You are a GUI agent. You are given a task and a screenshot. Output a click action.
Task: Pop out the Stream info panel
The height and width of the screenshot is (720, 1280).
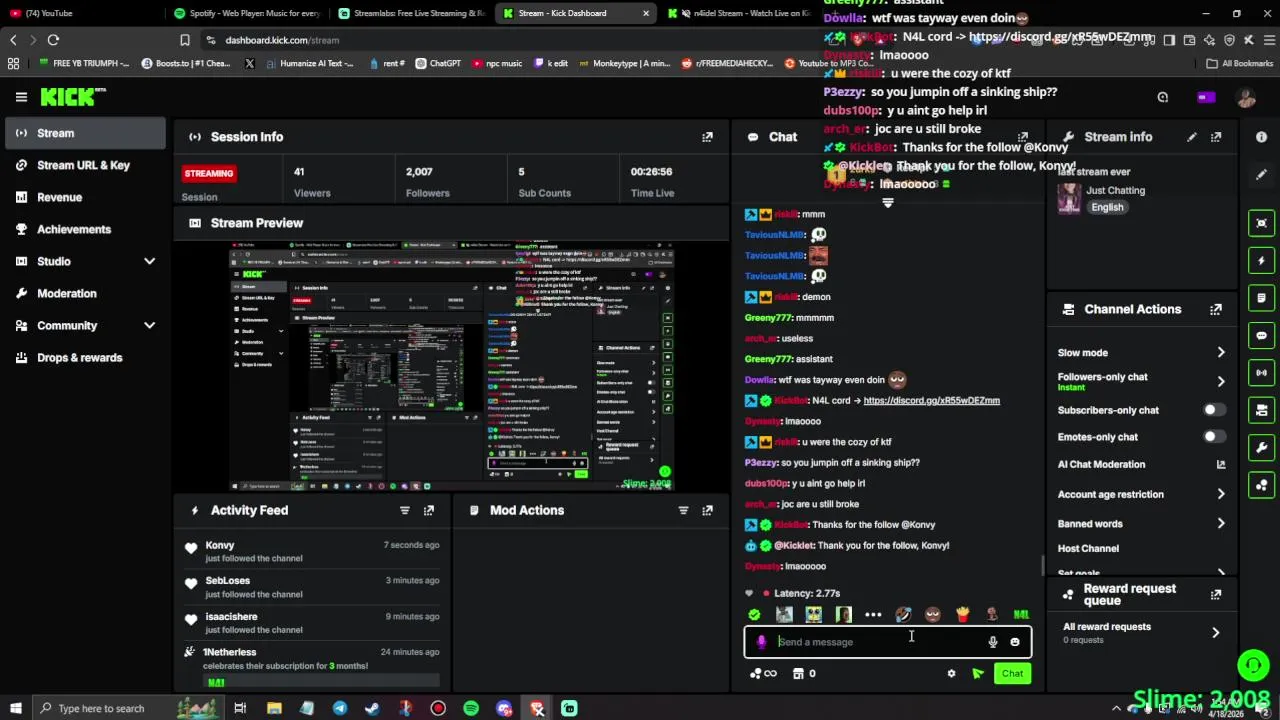click(x=1216, y=137)
